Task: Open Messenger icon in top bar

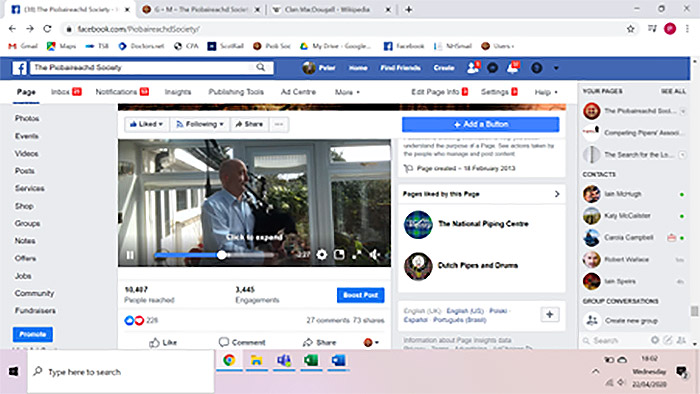Action: tap(492, 68)
